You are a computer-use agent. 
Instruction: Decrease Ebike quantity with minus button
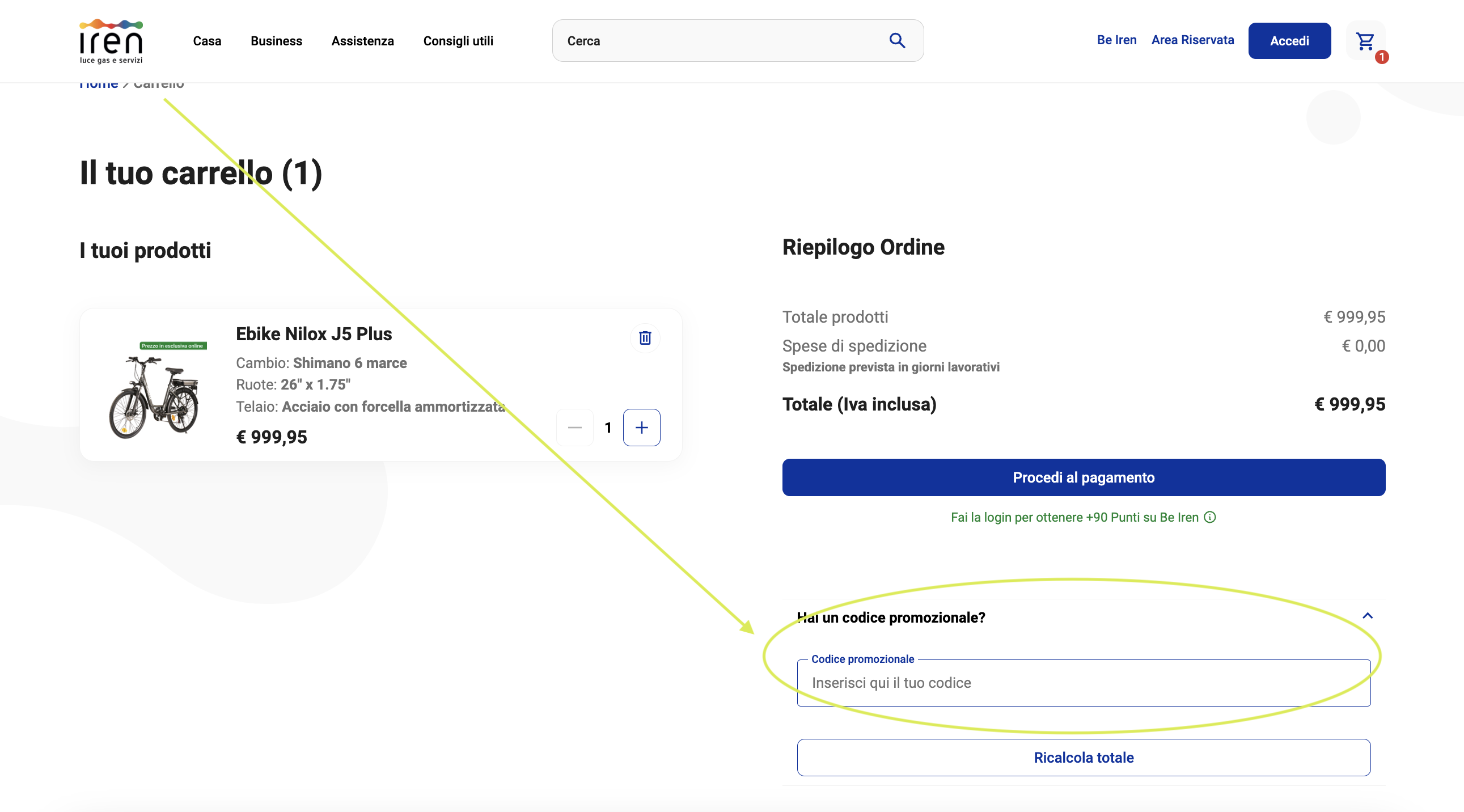coord(574,428)
